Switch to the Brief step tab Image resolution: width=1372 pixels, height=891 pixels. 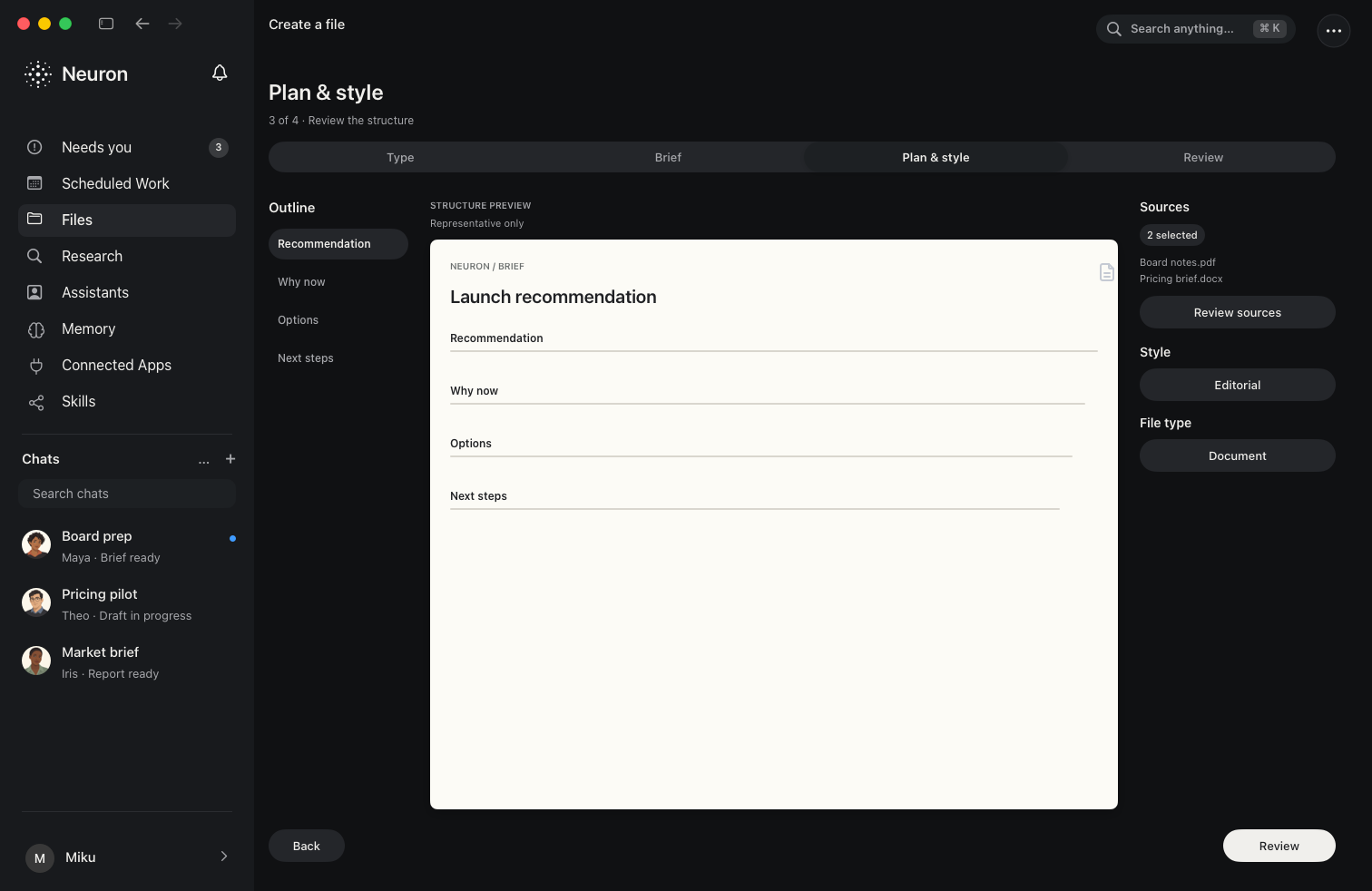click(668, 157)
